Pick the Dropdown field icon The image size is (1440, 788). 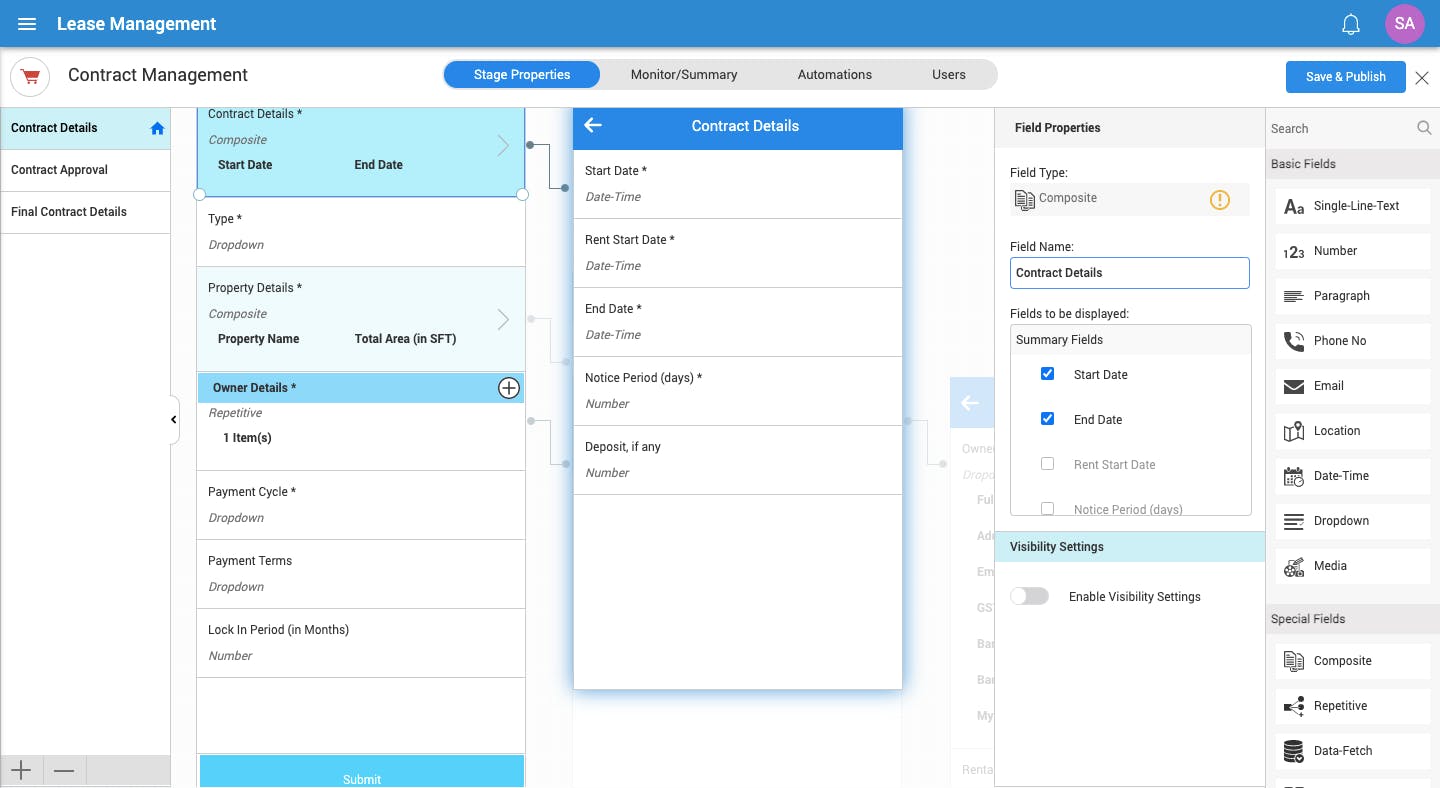1294,521
